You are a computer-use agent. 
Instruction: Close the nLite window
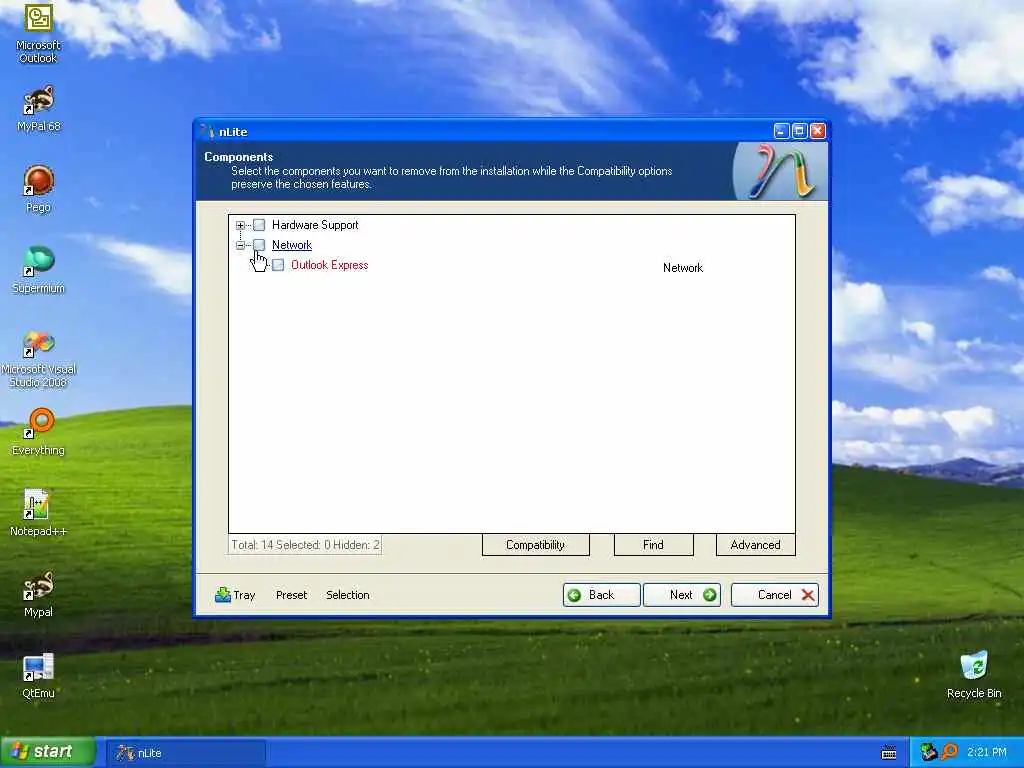pos(818,131)
